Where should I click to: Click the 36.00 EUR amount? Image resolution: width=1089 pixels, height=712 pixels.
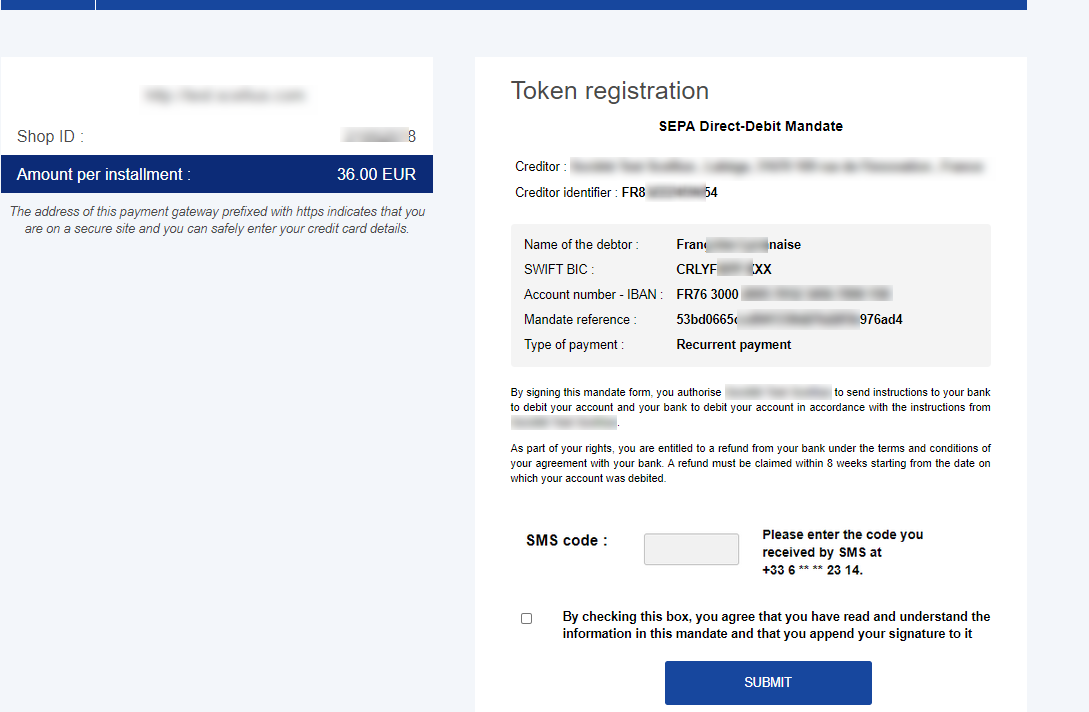[376, 174]
